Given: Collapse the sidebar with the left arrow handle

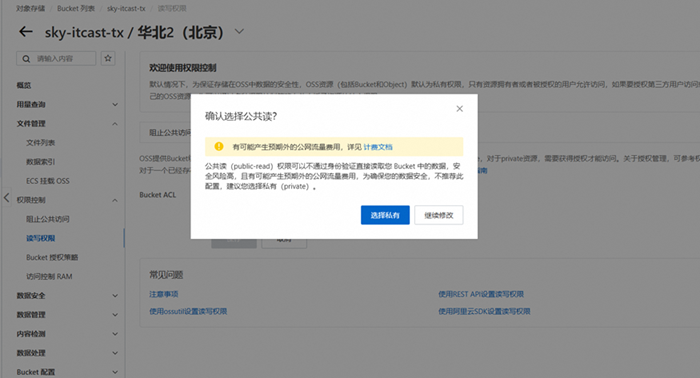Looking at the screenshot, I should click(6, 197).
